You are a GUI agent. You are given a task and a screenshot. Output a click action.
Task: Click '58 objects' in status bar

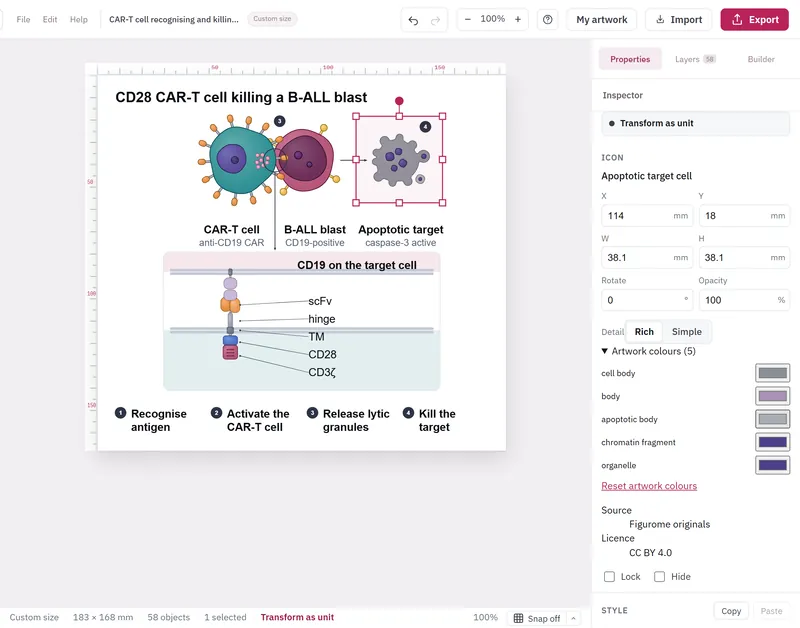[x=168, y=617]
